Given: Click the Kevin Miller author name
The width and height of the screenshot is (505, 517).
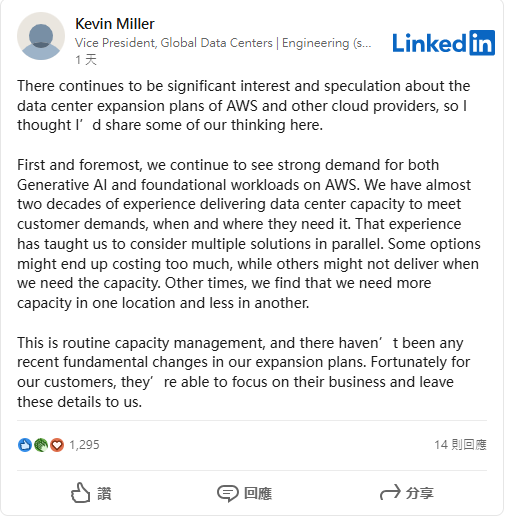Looking at the screenshot, I should [115, 24].
